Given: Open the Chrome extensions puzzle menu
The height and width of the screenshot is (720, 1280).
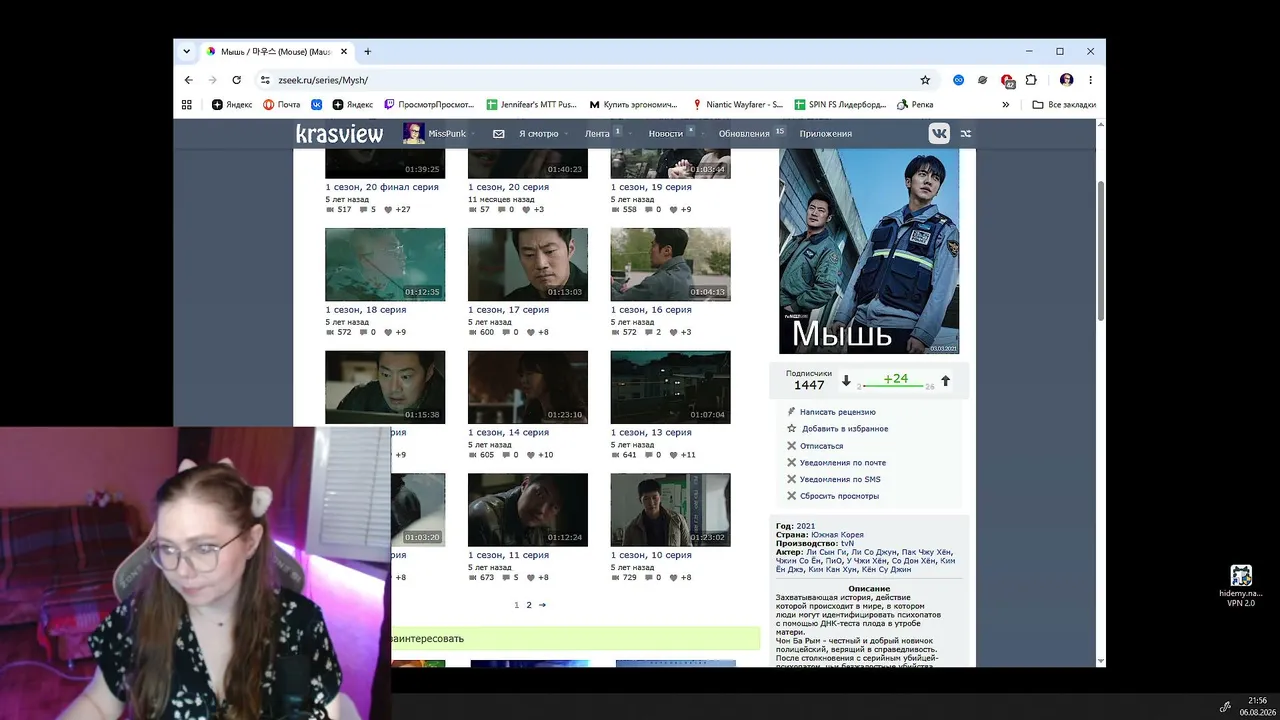Looking at the screenshot, I should click(x=1031, y=80).
